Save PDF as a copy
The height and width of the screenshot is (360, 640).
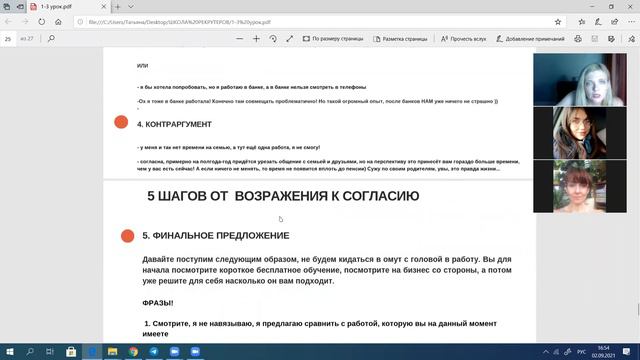tap(611, 39)
